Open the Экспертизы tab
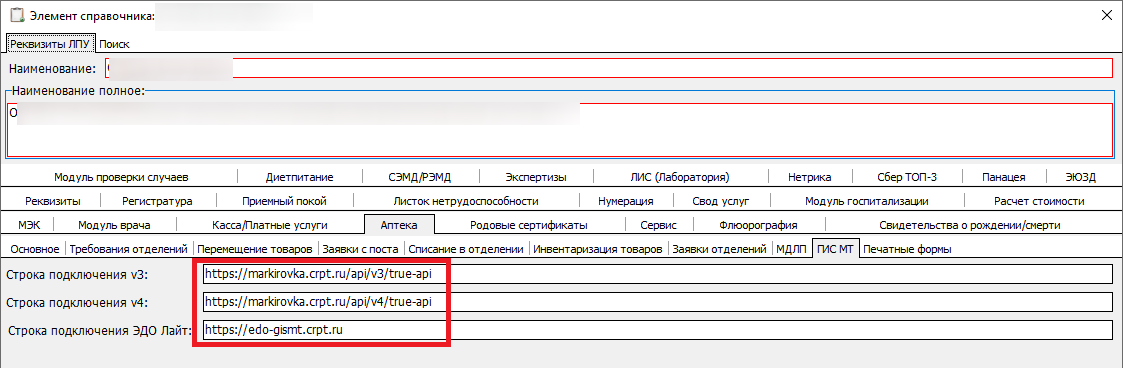1123x368 pixels. tap(536, 177)
